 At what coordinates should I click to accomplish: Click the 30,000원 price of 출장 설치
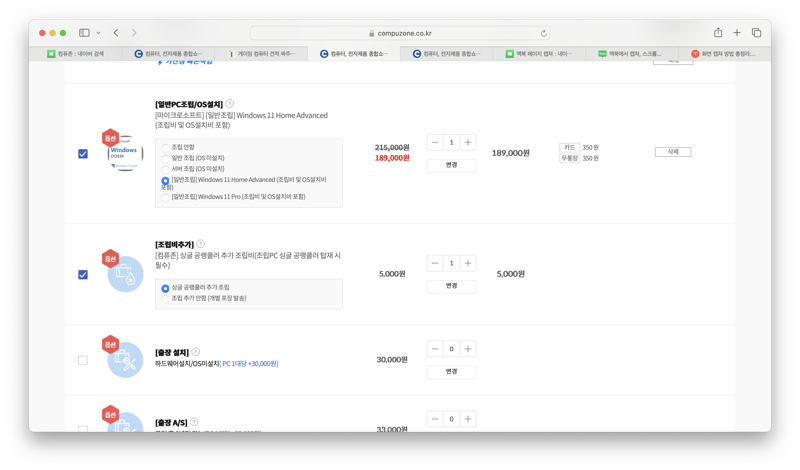pyautogui.click(x=392, y=360)
